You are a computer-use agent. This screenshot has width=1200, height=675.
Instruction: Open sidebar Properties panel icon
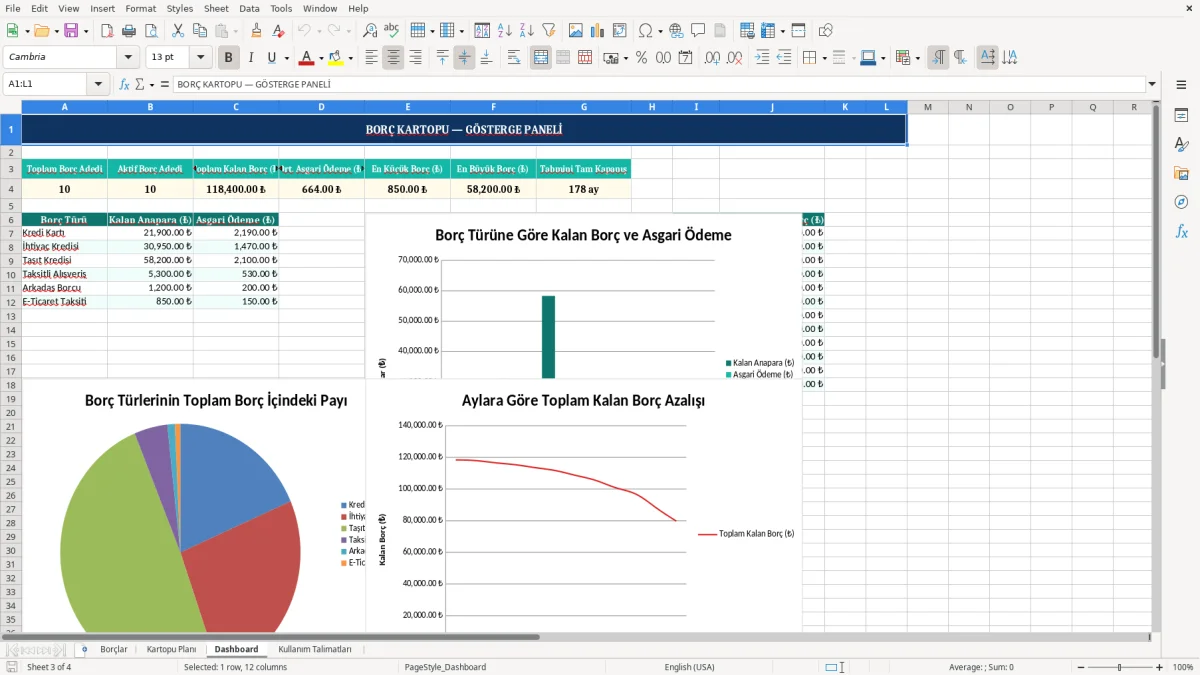[x=1181, y=115]
